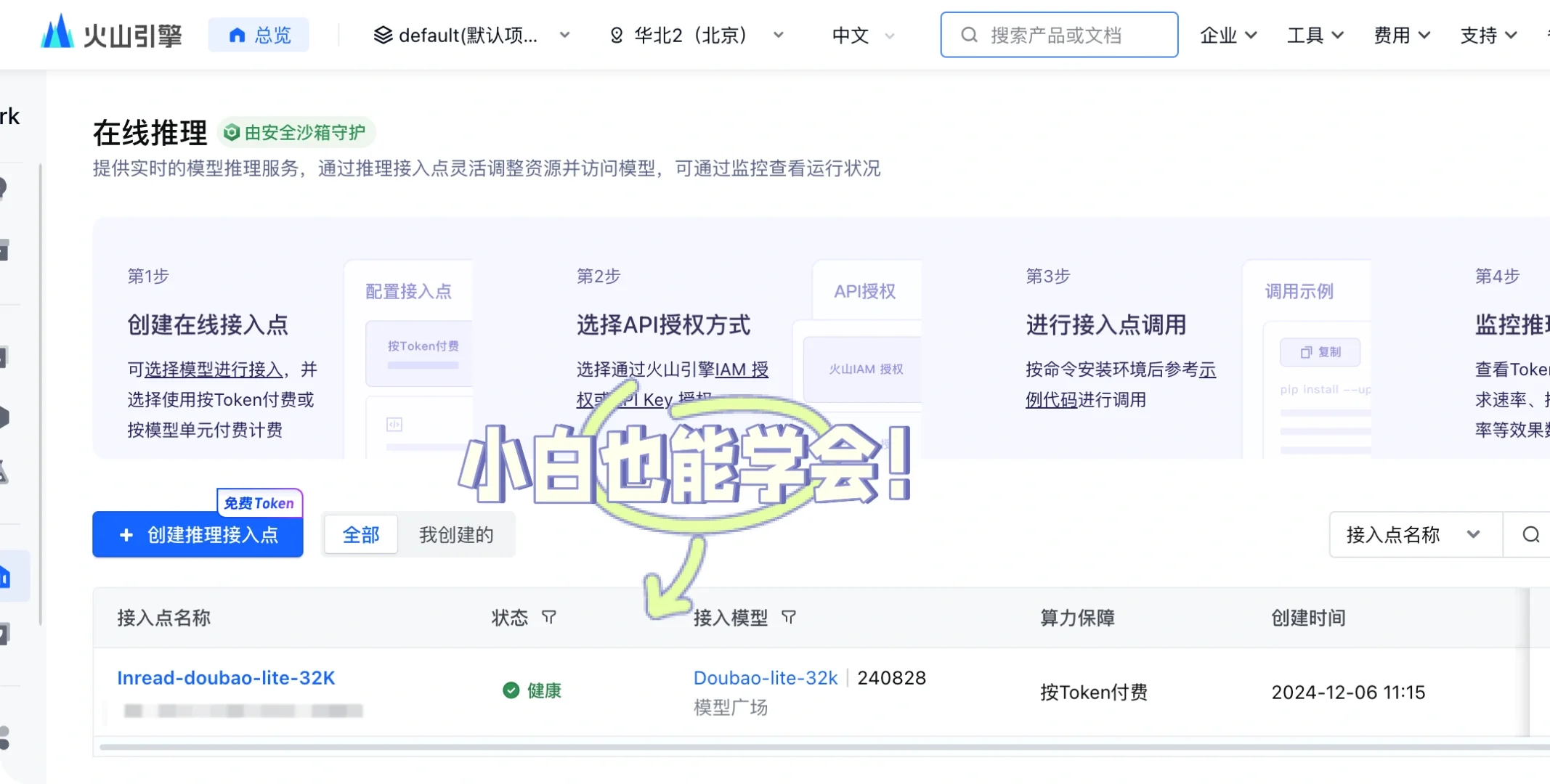Switch filter to 我创建的
This screenshot has width=1550, height=784.
tap(455, 534)
